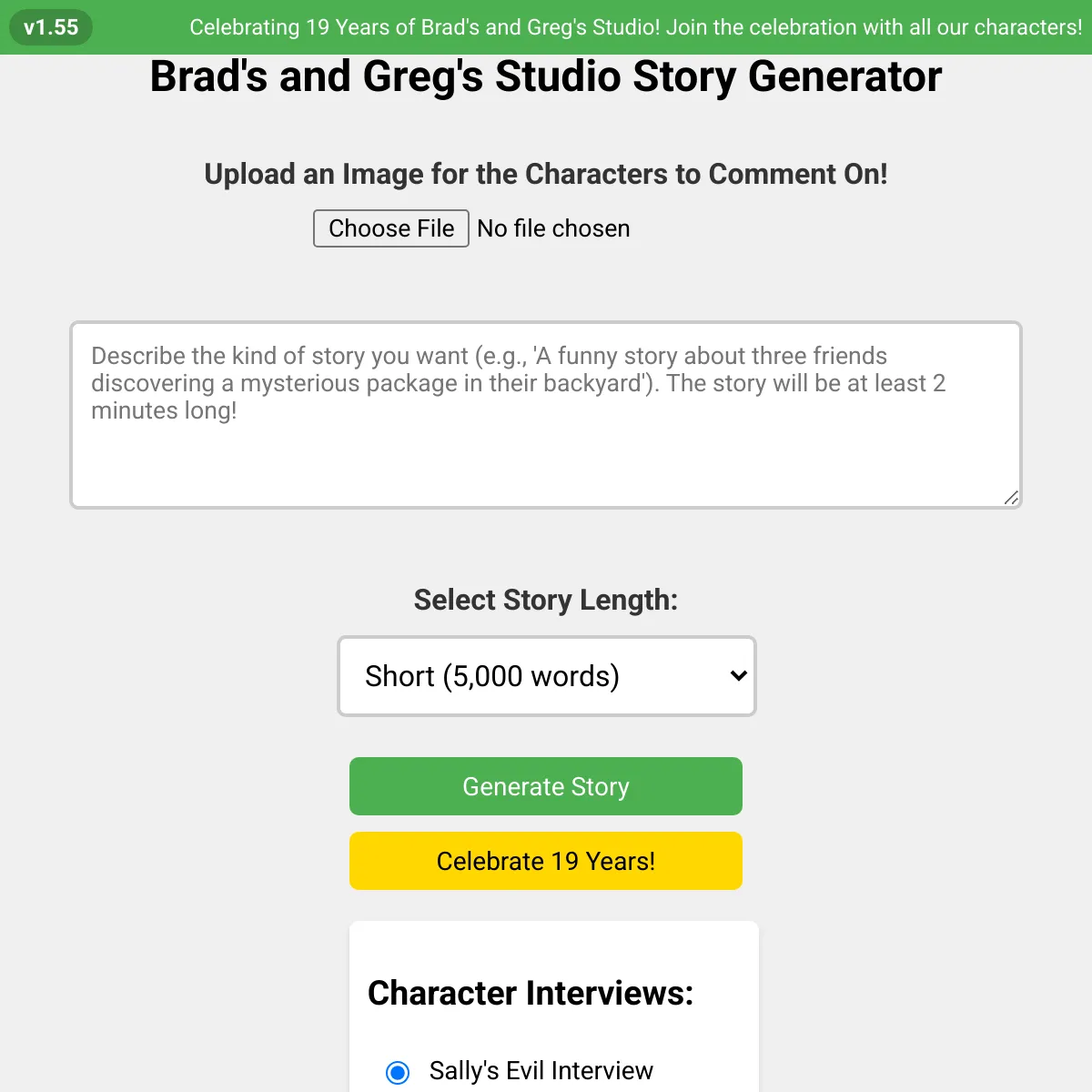1092x1092 pixels.
Task: Click the textarea resize grip handle
Action: 1010,497
